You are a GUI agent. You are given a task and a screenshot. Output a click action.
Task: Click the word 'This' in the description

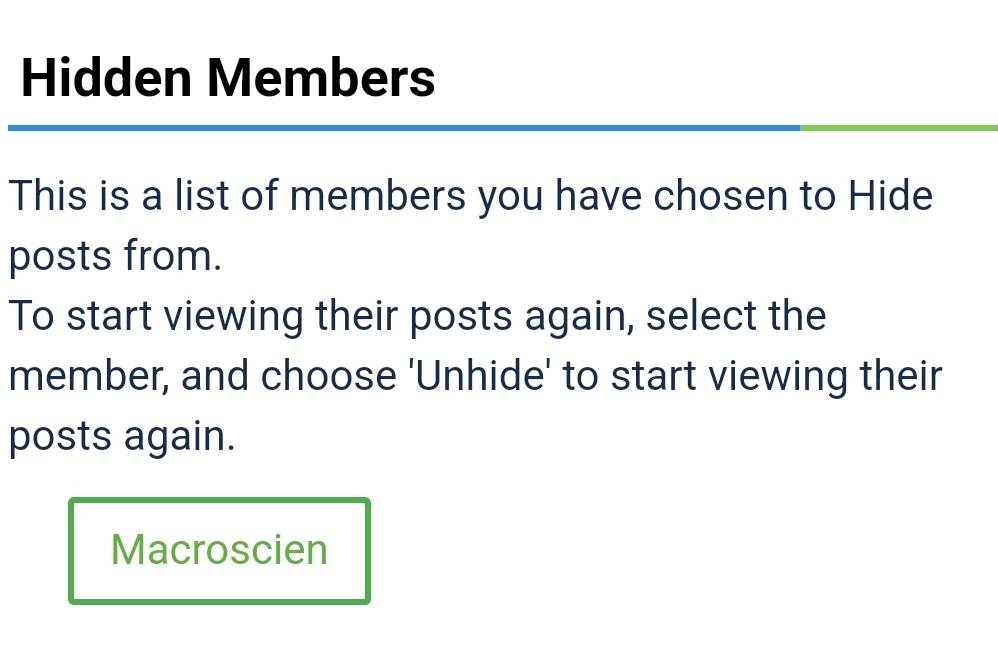click(48, 195)
